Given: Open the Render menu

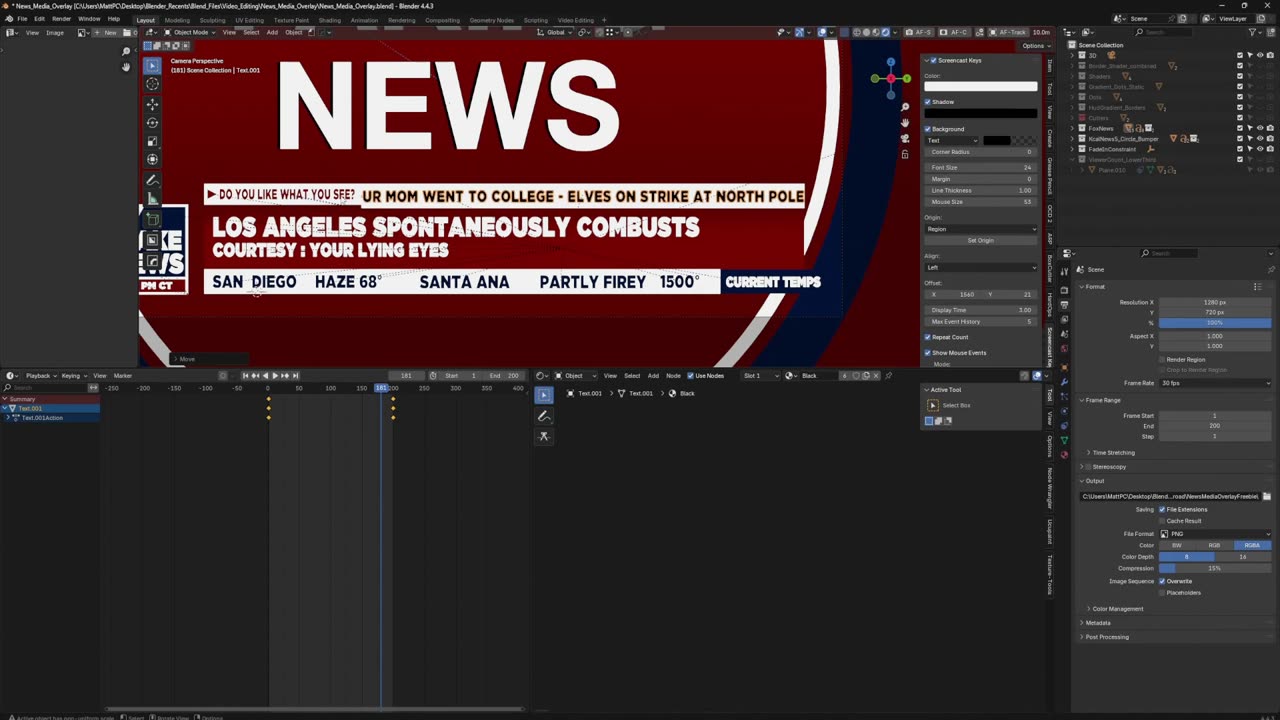Looking at the screenshot, I should coord(61,19).
